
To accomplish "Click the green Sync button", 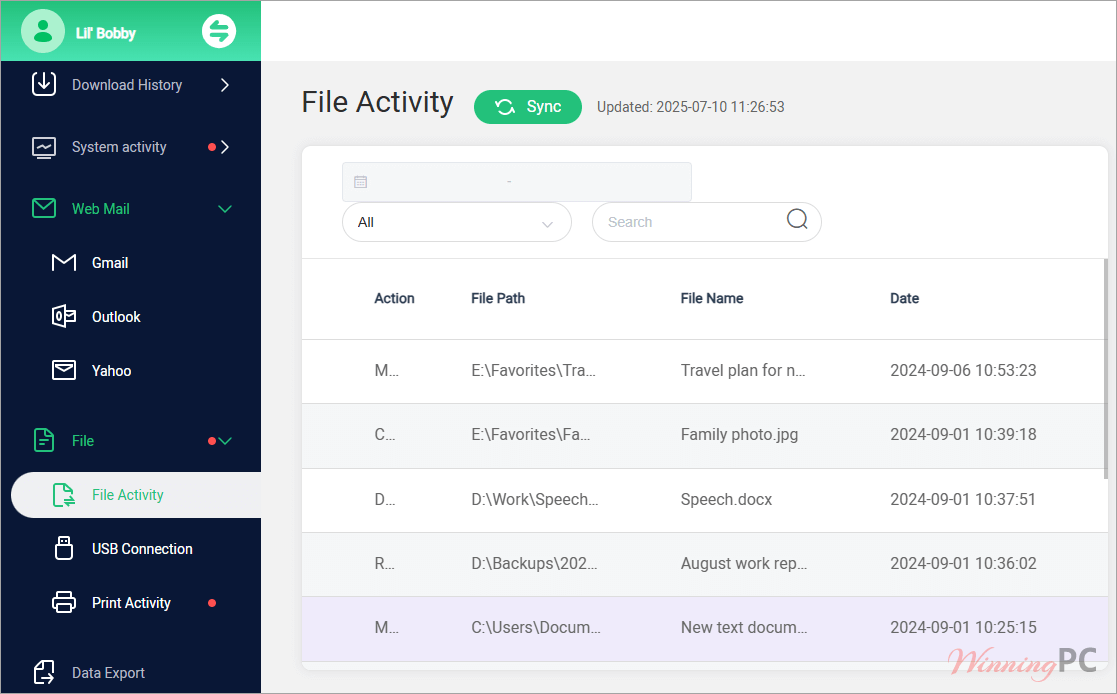I will coord(528,107).
